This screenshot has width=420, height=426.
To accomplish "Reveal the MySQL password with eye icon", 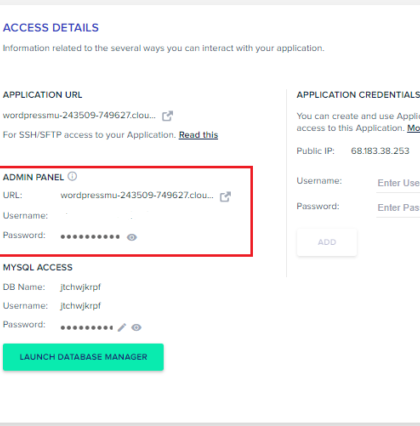I will pyautogui.click(x=136, y=327).
